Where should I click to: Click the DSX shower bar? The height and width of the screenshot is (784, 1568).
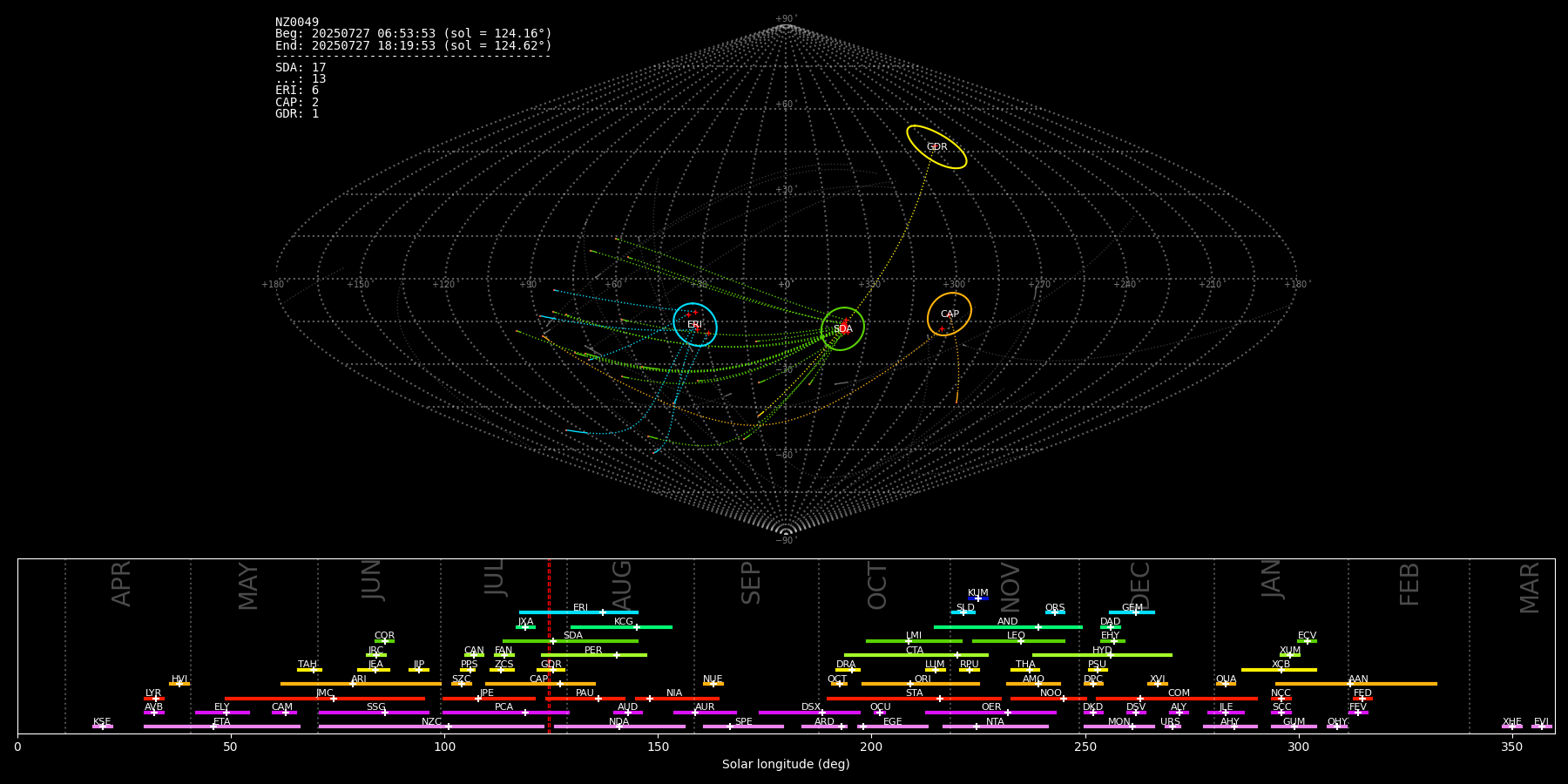point(809,713)
